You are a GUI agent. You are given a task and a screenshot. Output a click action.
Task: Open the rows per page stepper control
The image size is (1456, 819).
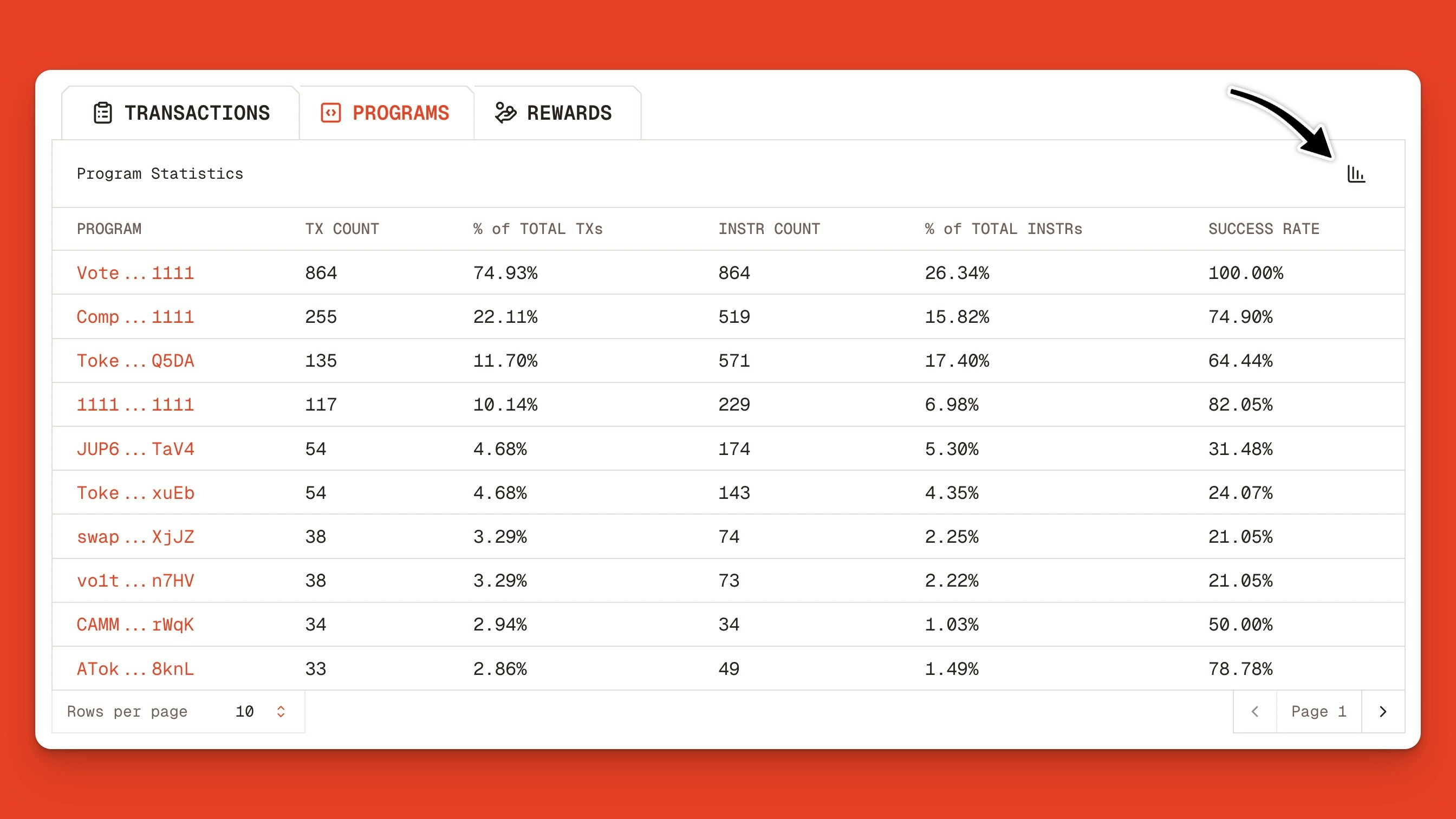(x=280, y=711)
